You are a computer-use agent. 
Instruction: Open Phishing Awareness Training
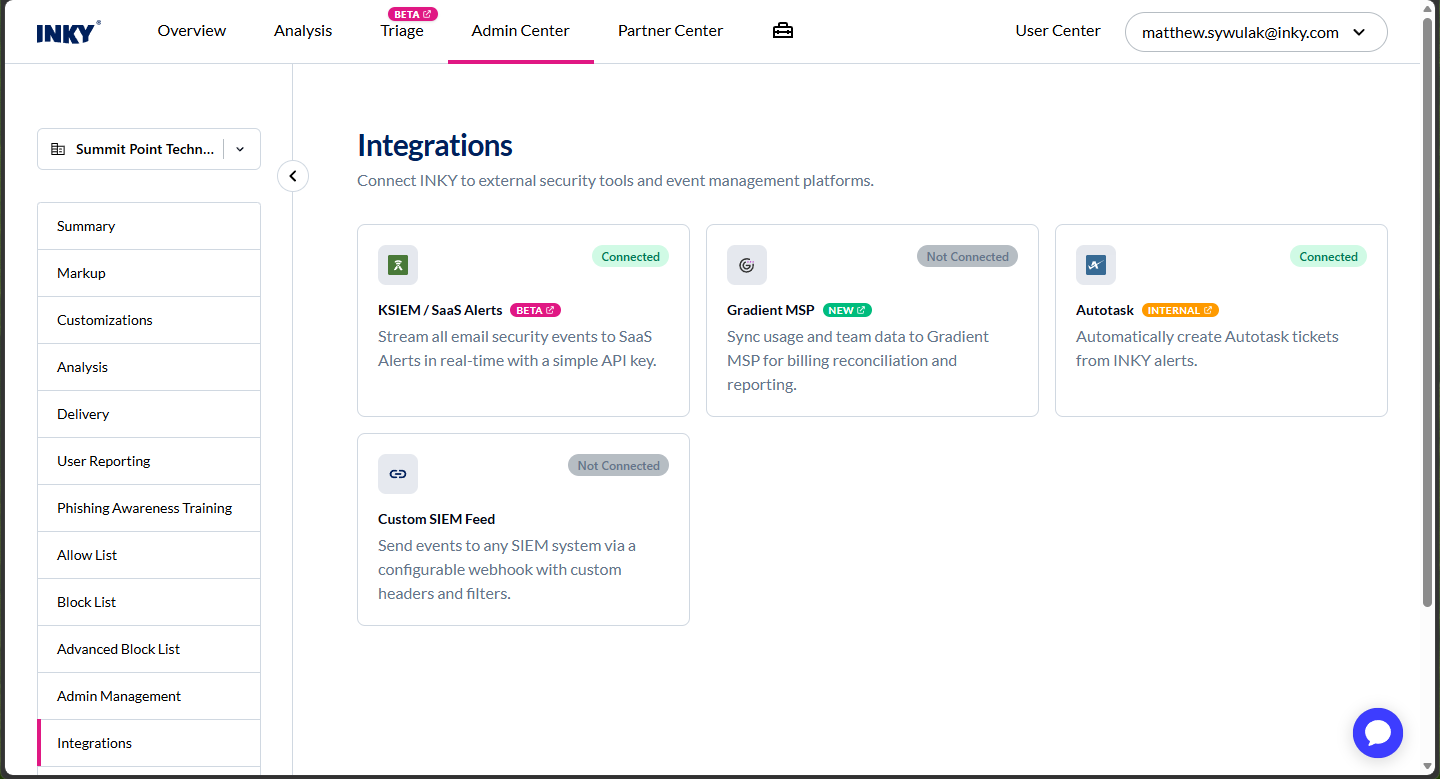[x=149, y=508]
